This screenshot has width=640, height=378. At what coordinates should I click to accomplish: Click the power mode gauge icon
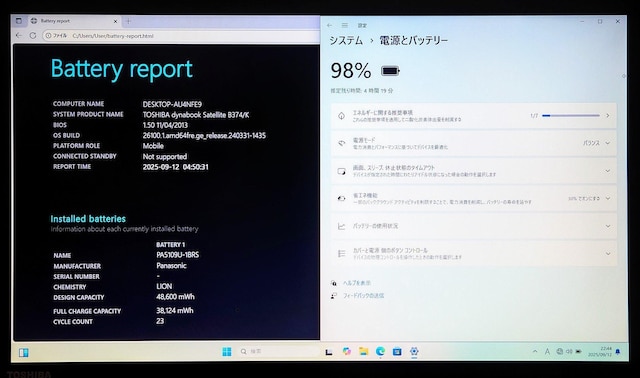(341, 143)
